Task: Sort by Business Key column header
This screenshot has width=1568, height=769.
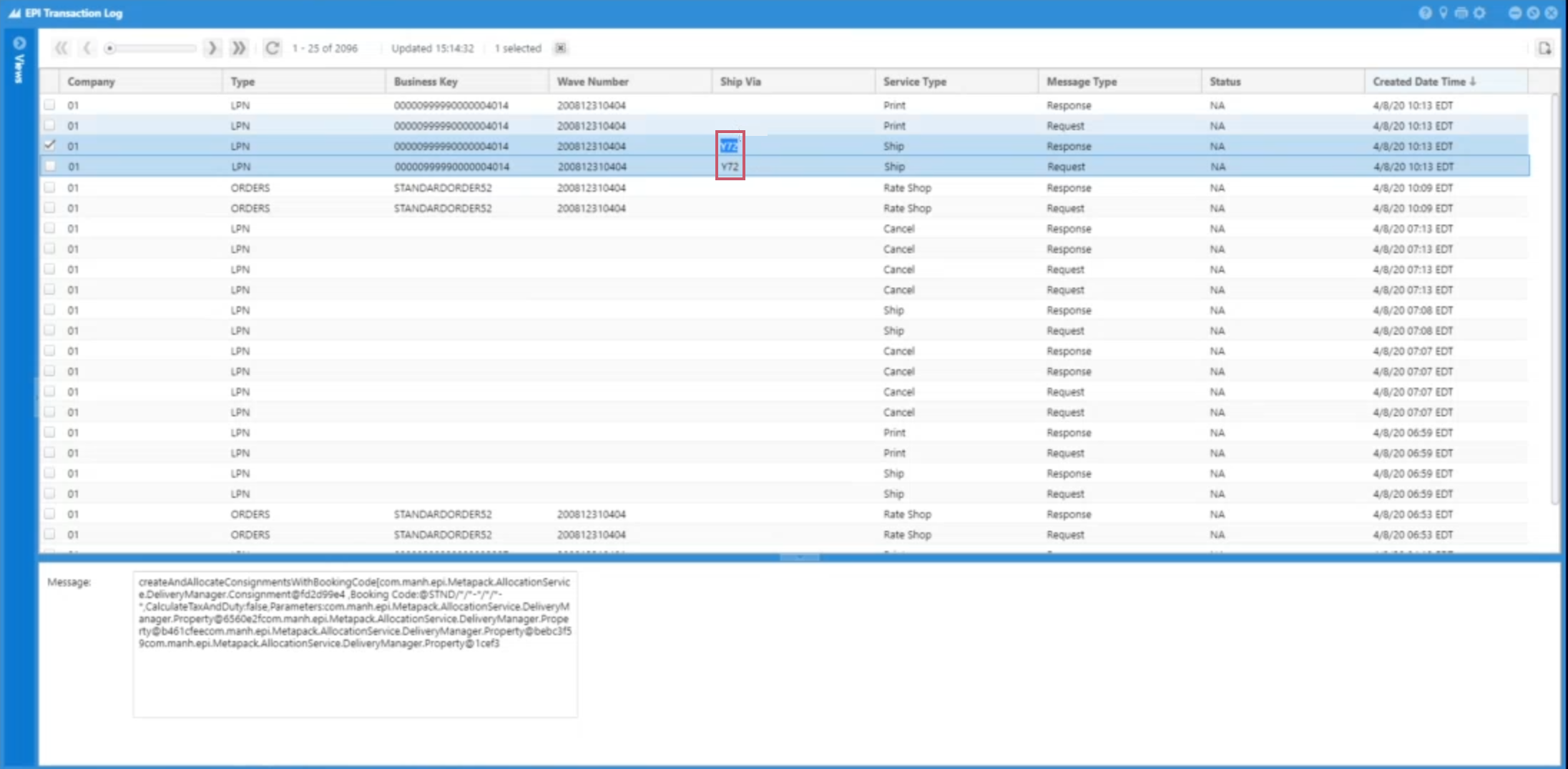Action: tap(467, 82)
